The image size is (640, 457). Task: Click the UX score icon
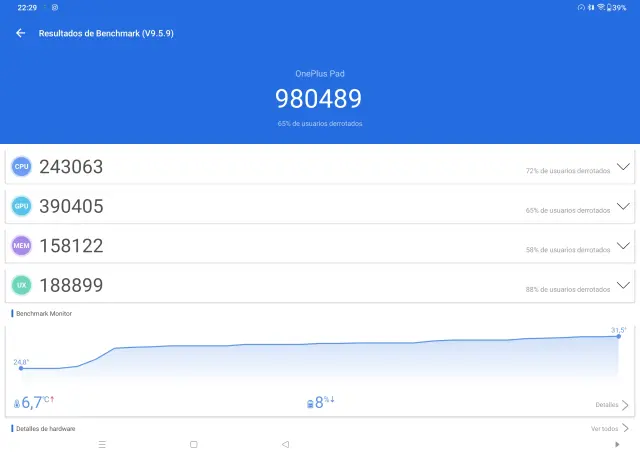click(21, 286)
